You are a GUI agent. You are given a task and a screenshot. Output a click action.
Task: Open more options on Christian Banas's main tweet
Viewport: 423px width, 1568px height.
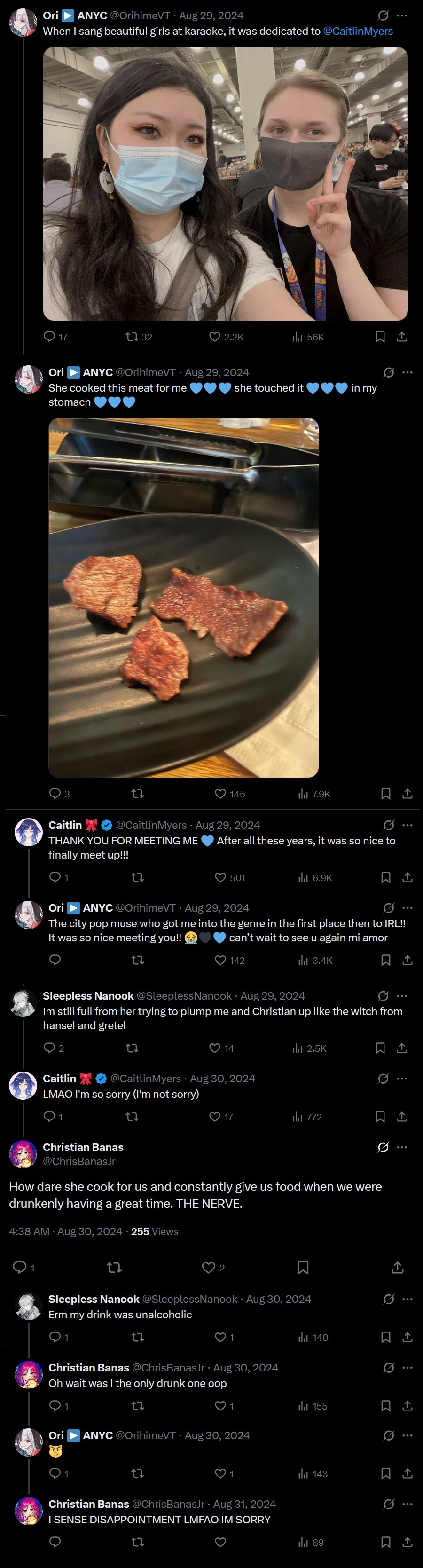coord(402,1147)
